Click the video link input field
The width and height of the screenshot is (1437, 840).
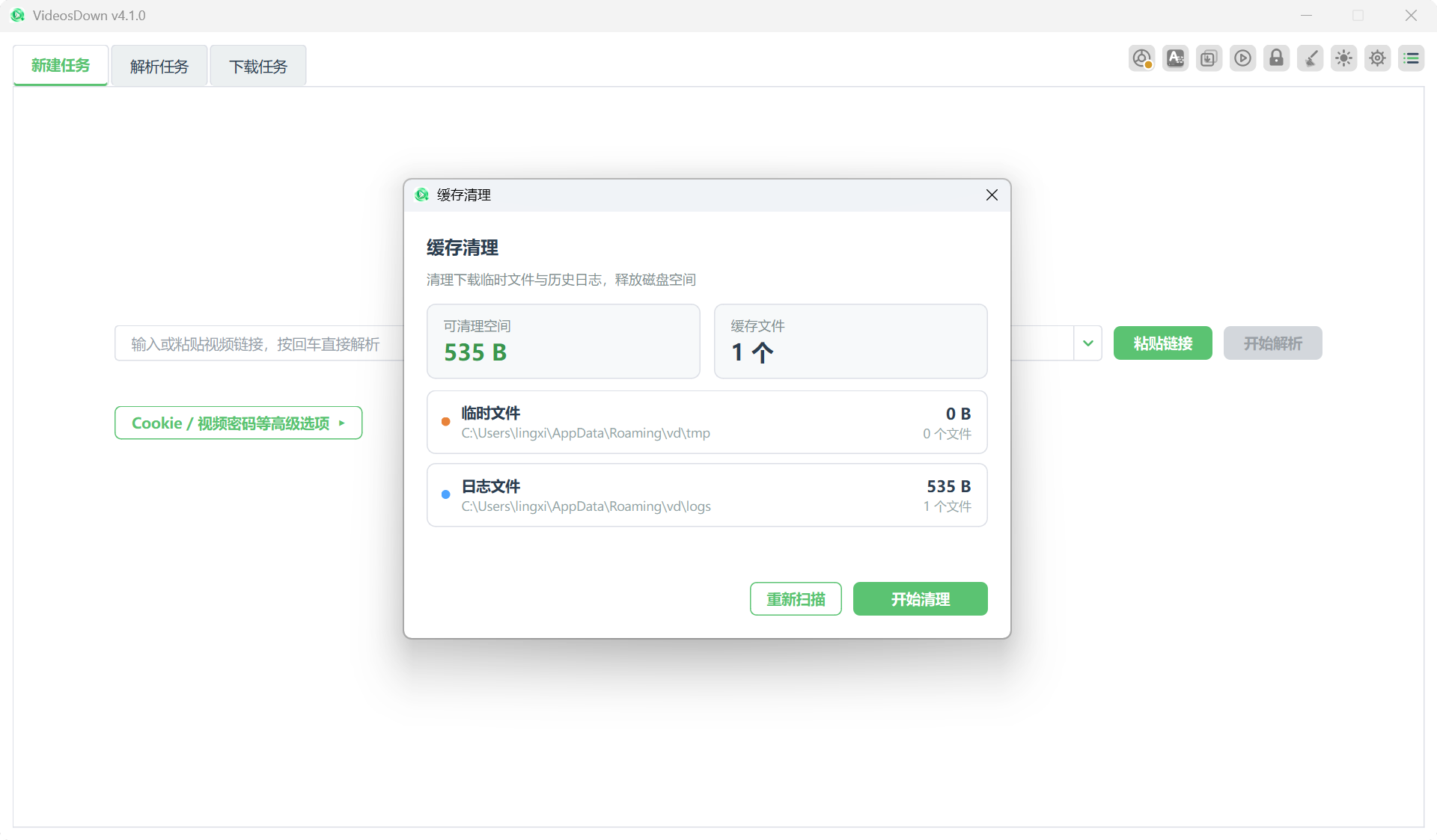[x=258, y=343]
